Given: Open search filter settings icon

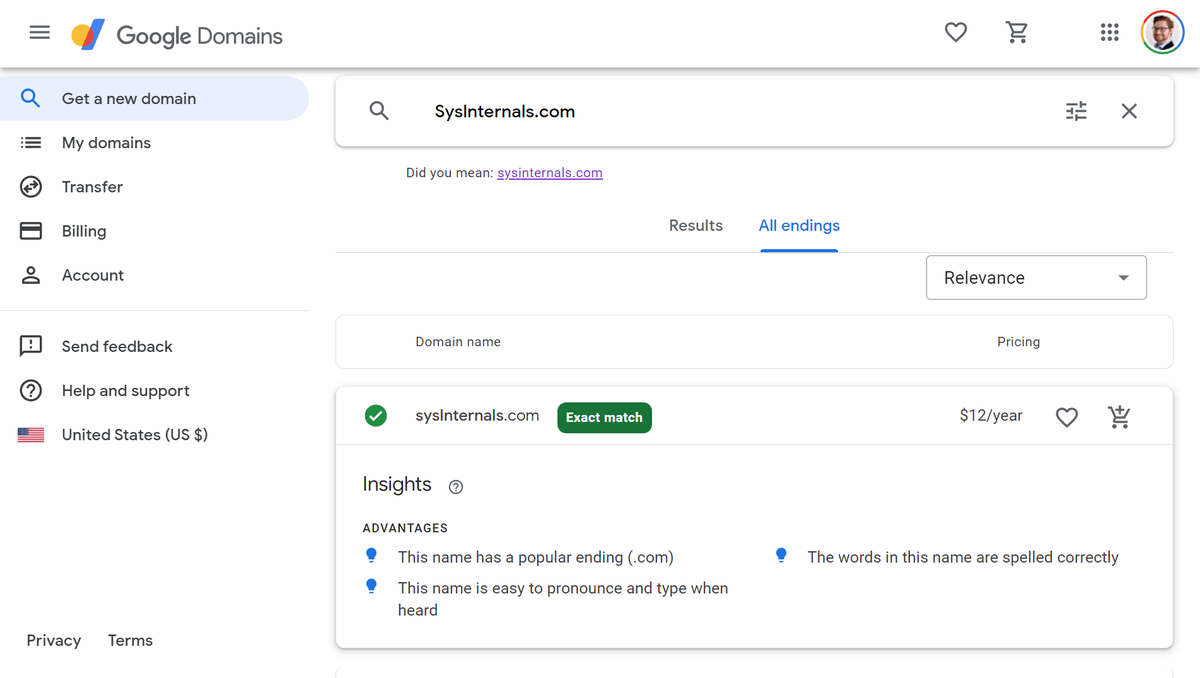Looking at the screenshot, I should [1076, 111].
